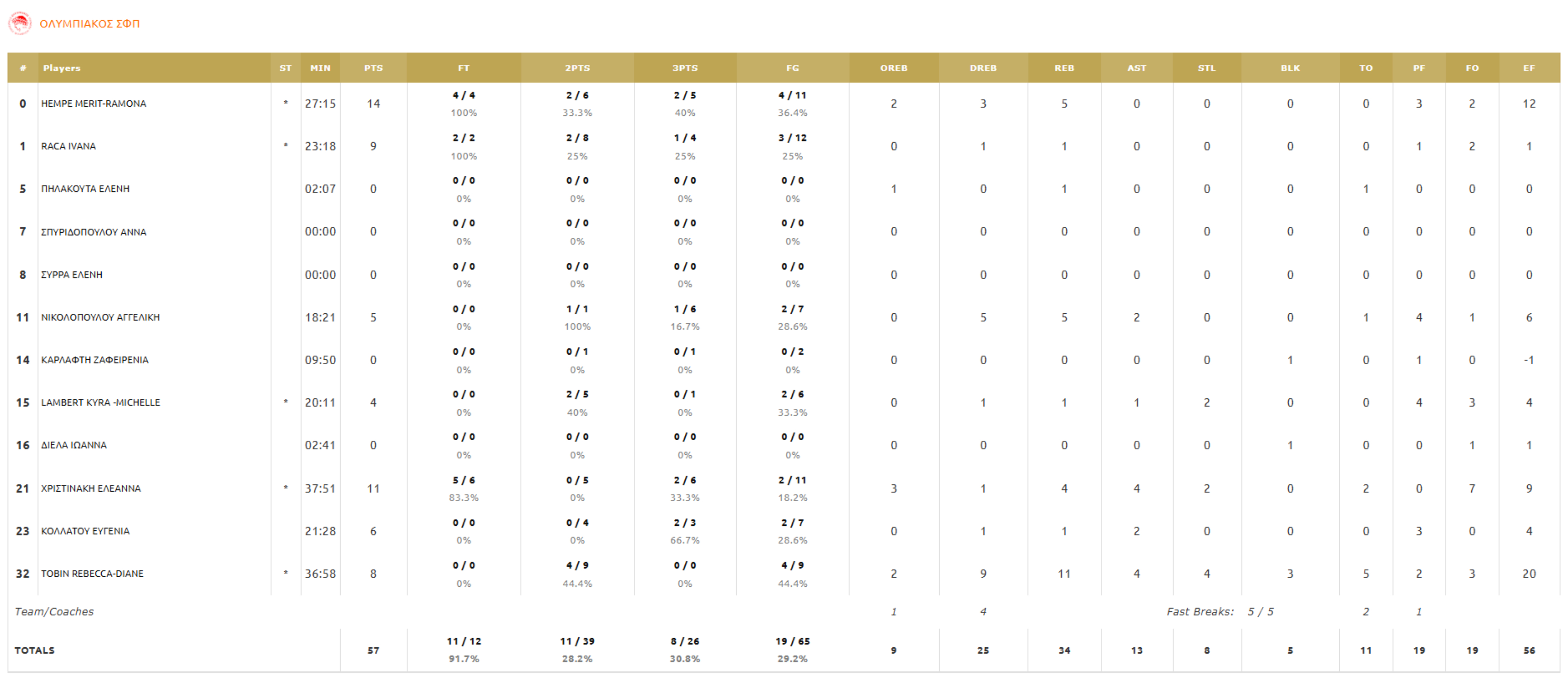The image size is (1568, 683).
Task: Click the AST column header
Action: tap(1136, 68)
